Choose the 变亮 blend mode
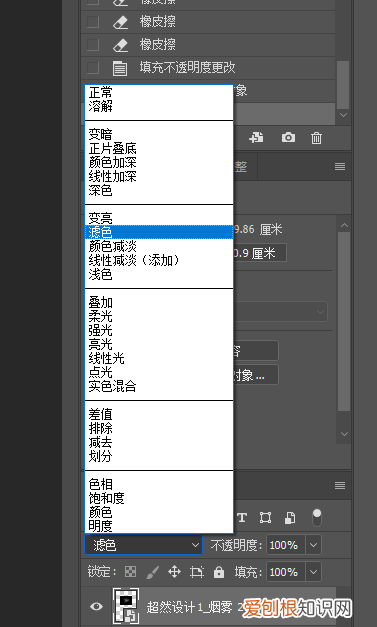Screen dimensions: 377x627 pos(159,218)
